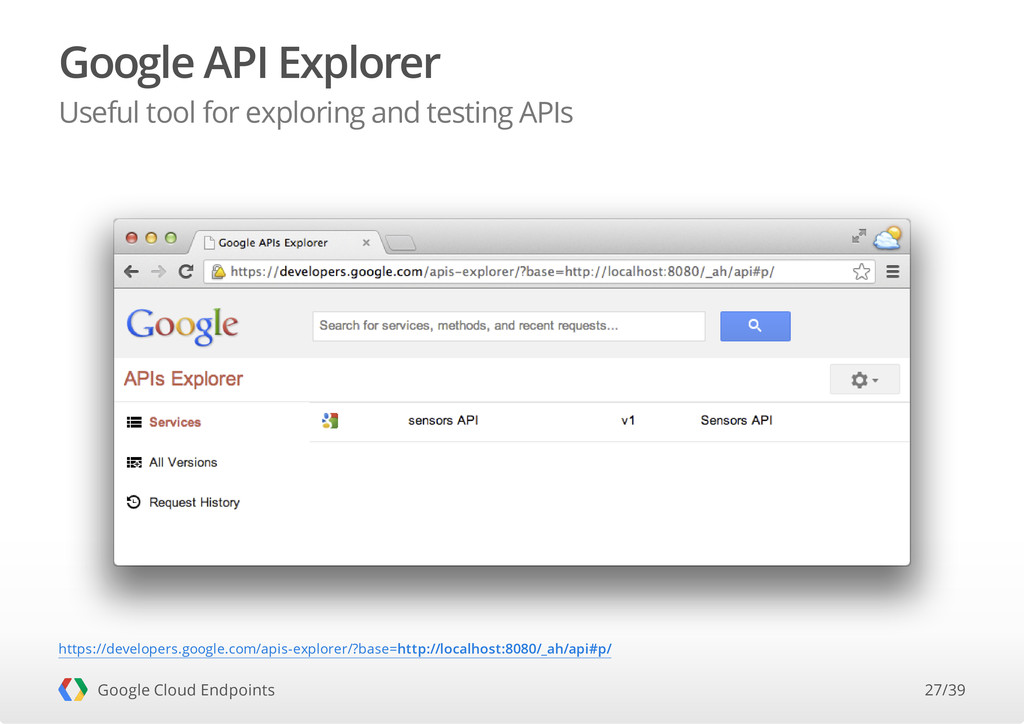Go forward with the browser forward arrow

pyautogui.click(x=158, y=272)
